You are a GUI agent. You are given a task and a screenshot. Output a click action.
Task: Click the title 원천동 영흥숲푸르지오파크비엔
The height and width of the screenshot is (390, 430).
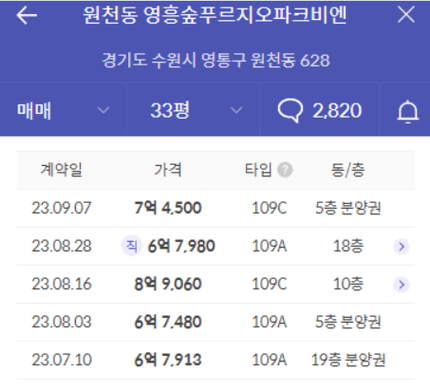point(215,15)
